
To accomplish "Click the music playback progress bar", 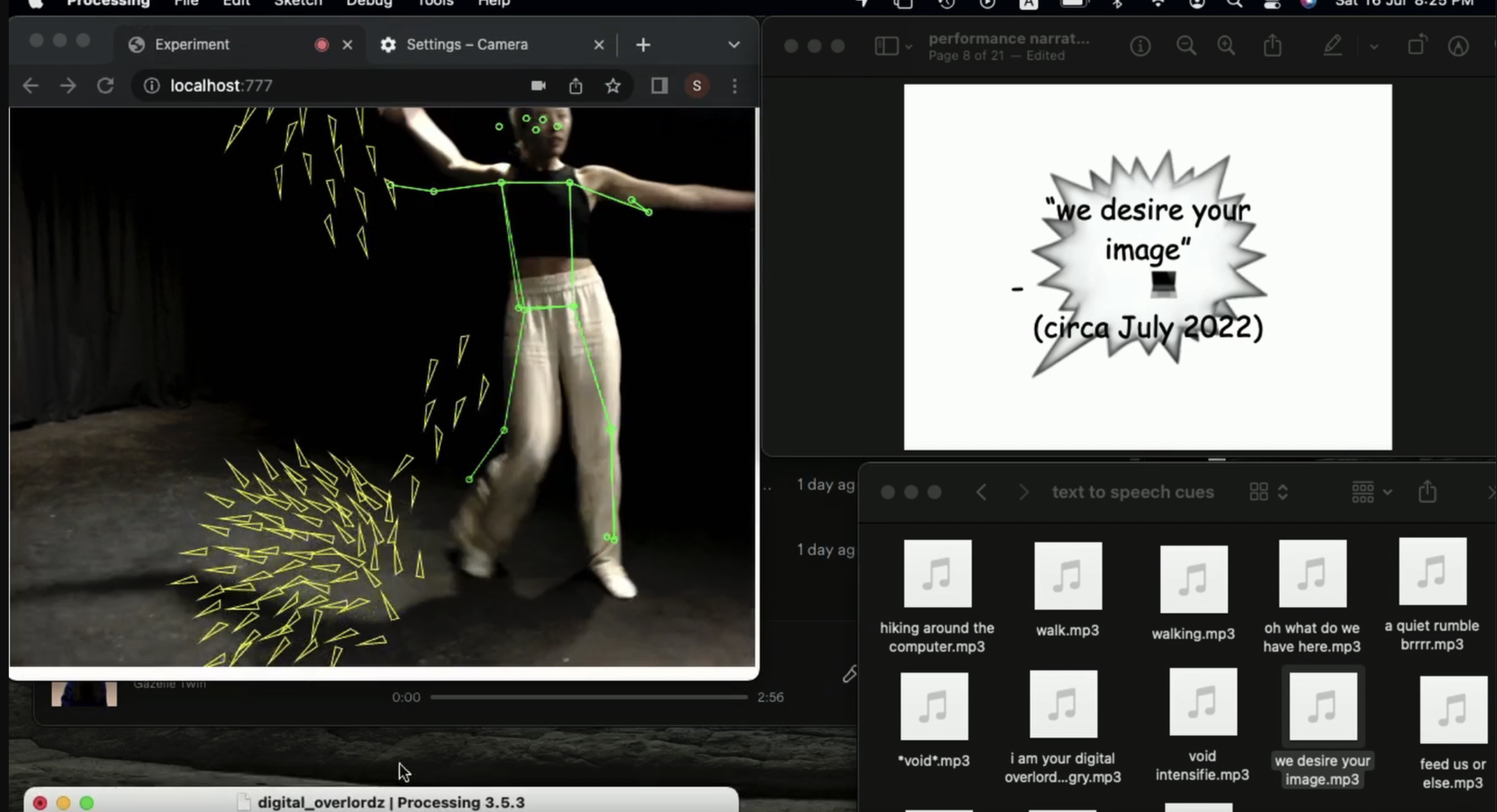I will [x=588, y=697].
